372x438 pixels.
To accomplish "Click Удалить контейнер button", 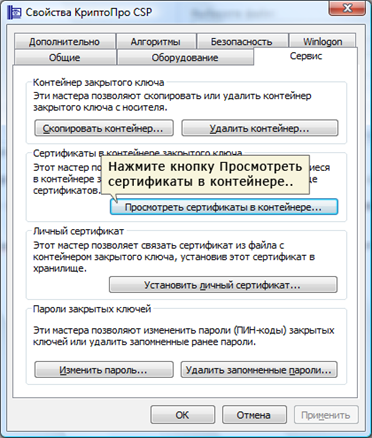I will [260, 128].
